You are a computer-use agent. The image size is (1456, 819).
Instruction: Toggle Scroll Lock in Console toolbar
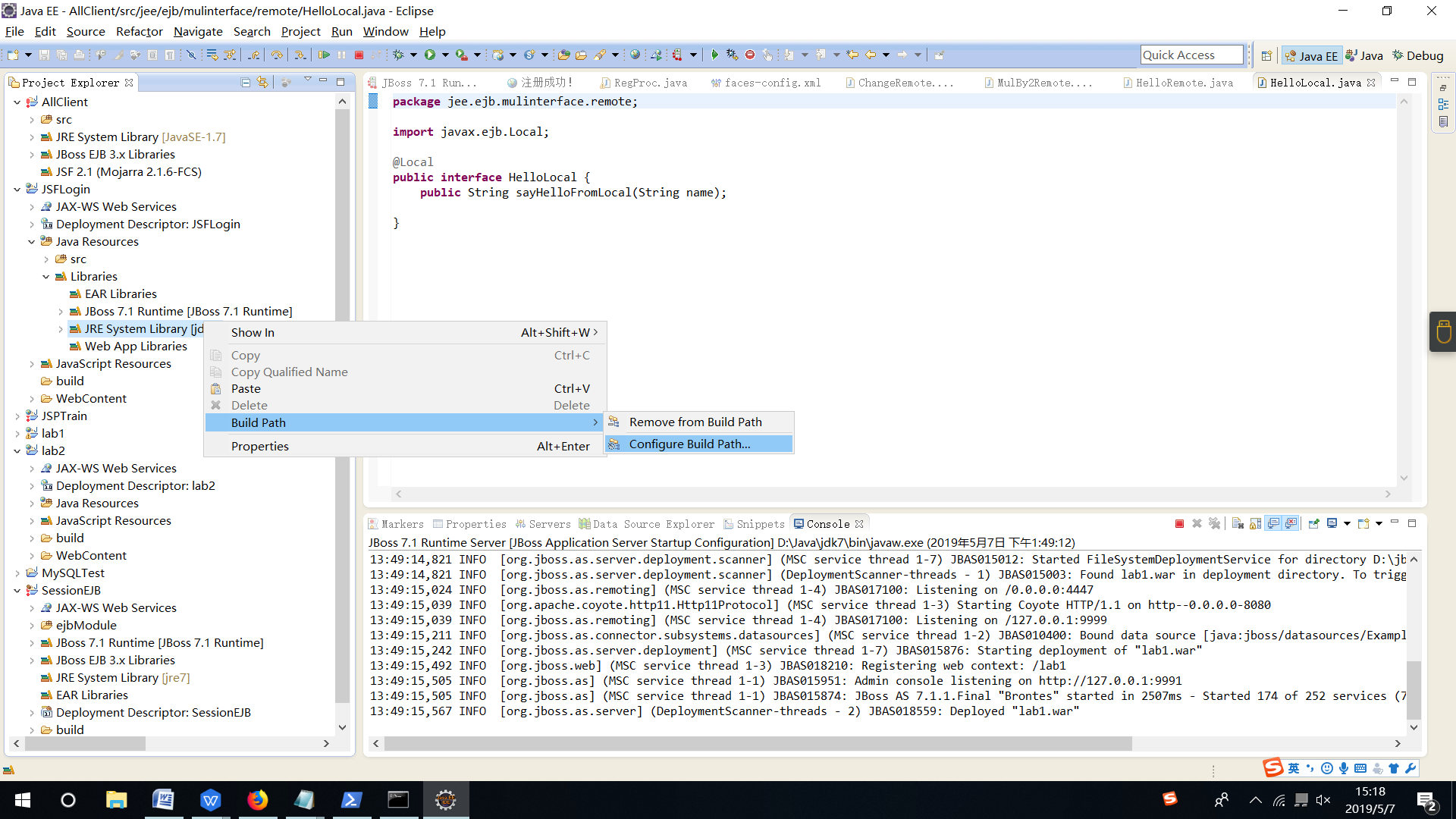click(1256, 524)
